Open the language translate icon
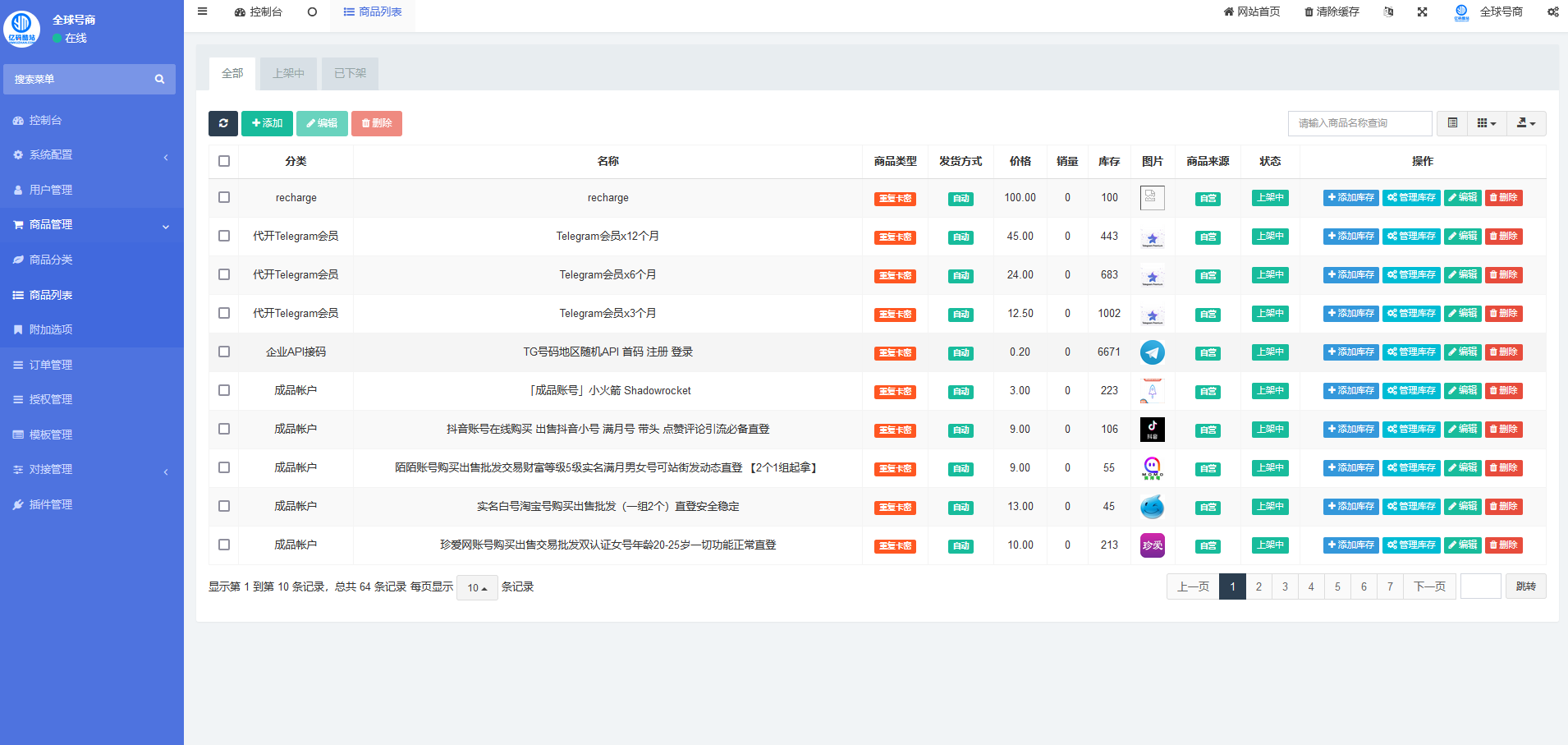The height and width of the screenshot is (745, 1568). pyautogui.click(x=1388, y=11)
